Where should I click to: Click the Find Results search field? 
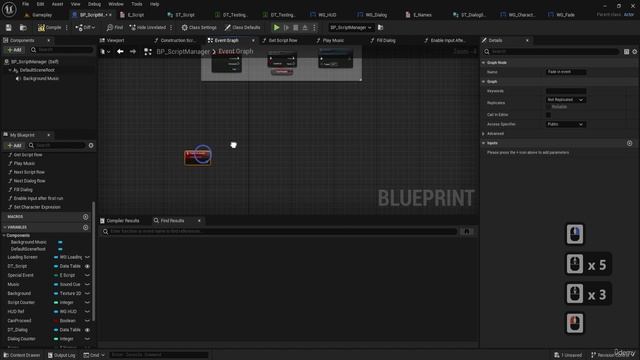(280, 231)
